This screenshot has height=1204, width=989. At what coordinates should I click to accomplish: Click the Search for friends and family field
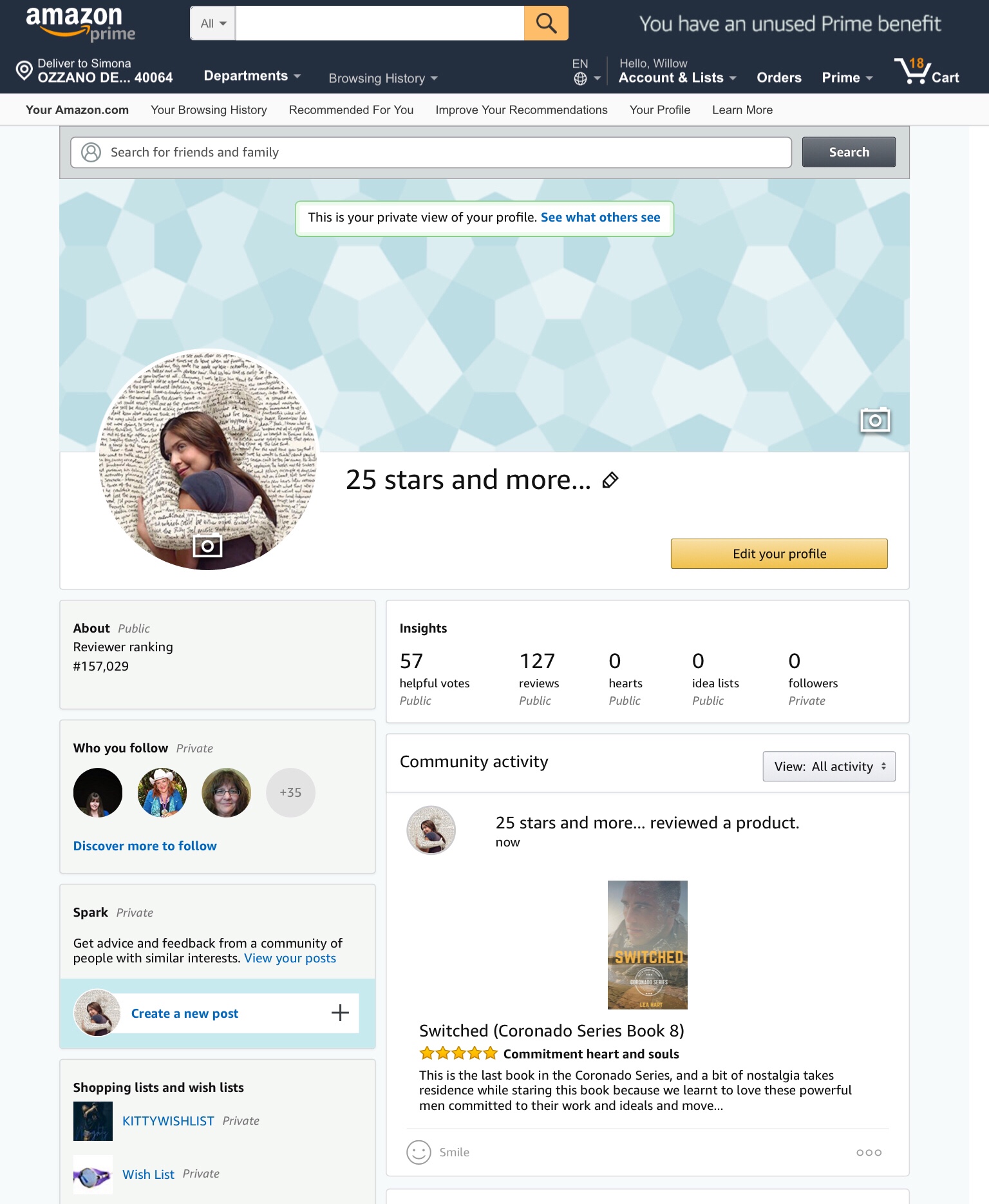tap(431, 152)
